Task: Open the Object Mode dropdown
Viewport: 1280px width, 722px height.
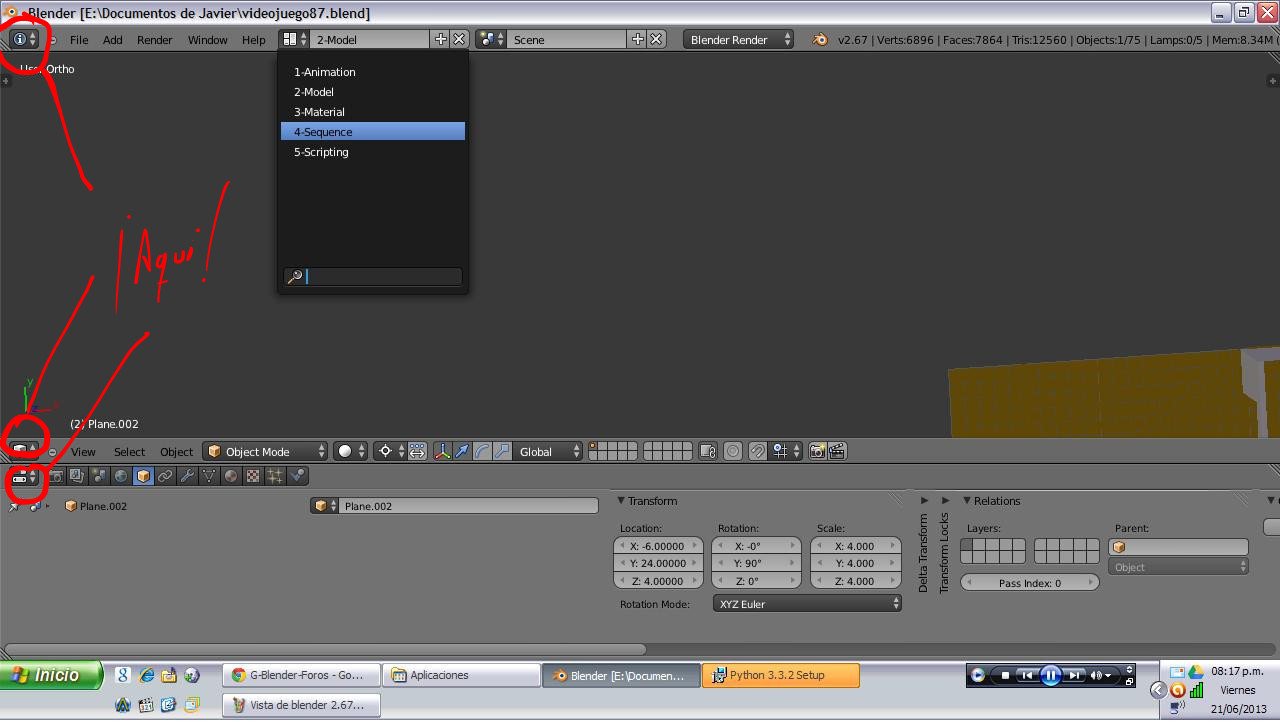Action: [x=265, y=451]
